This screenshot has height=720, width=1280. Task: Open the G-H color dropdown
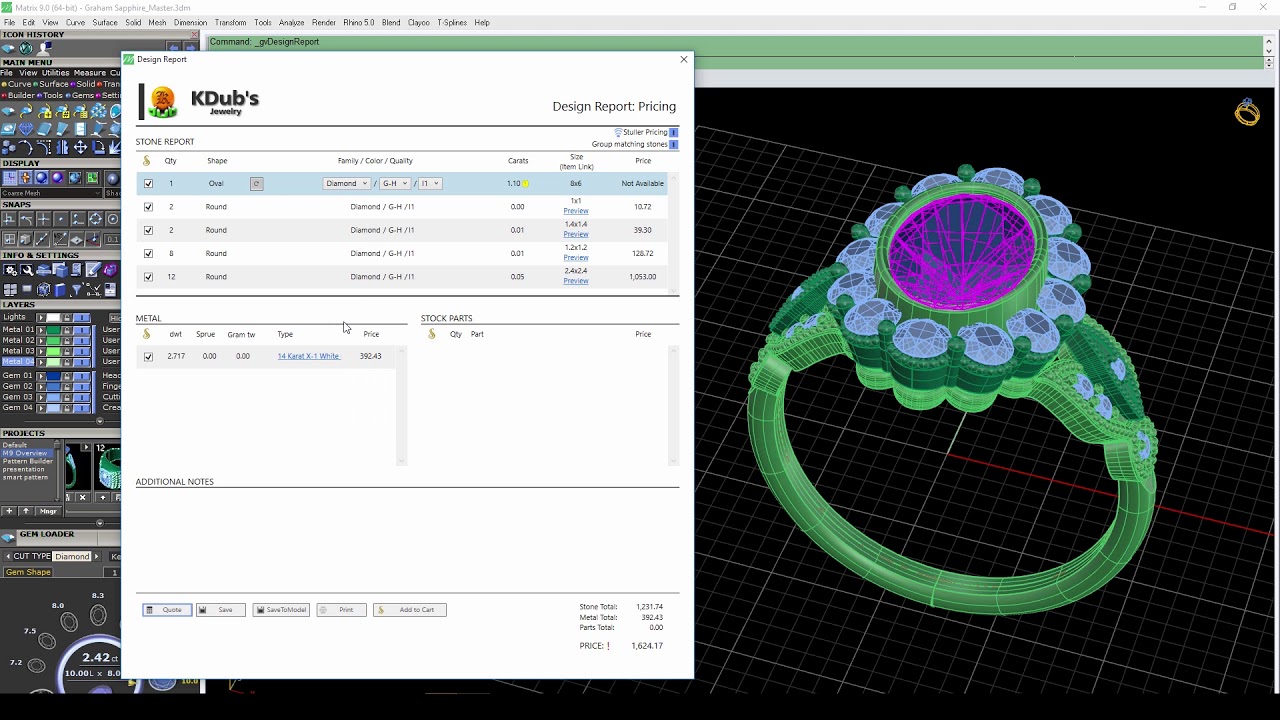click(395, 184)
